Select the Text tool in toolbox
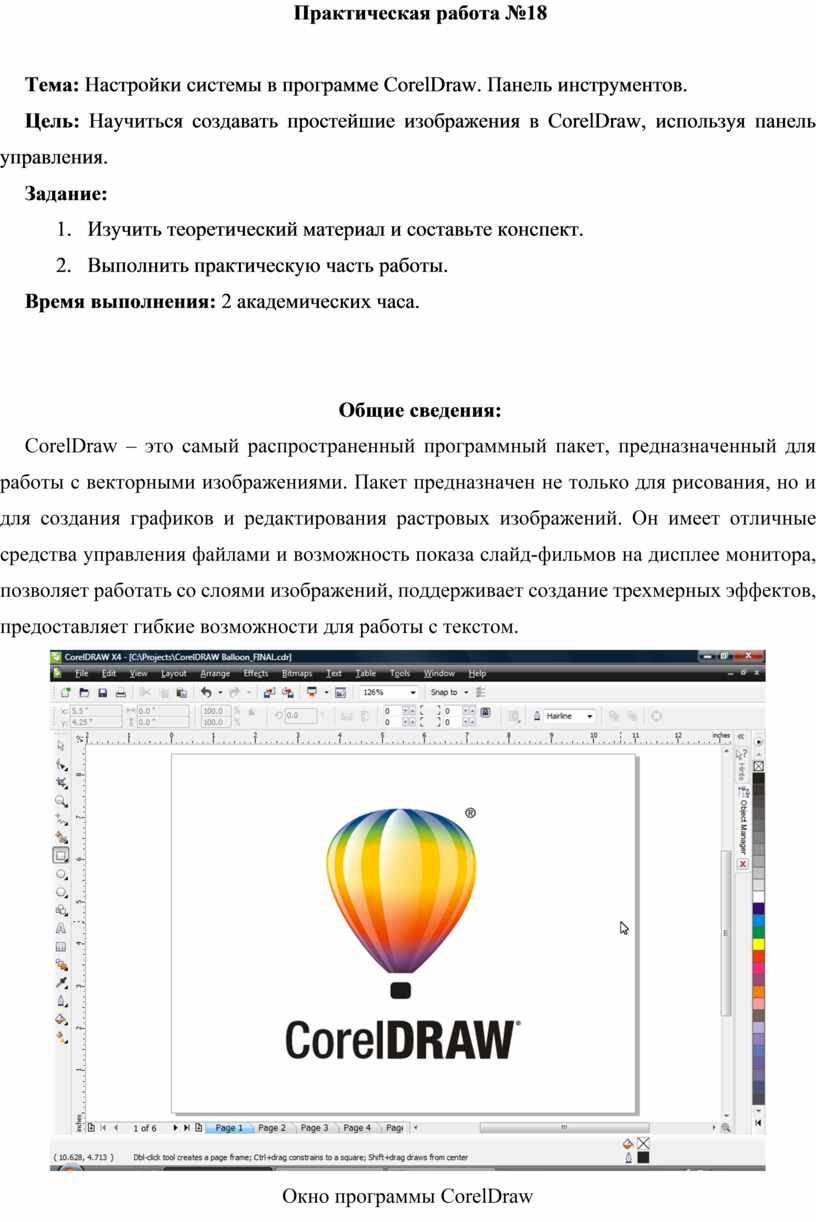816x1222 pixels. click(x=61, y=928)
